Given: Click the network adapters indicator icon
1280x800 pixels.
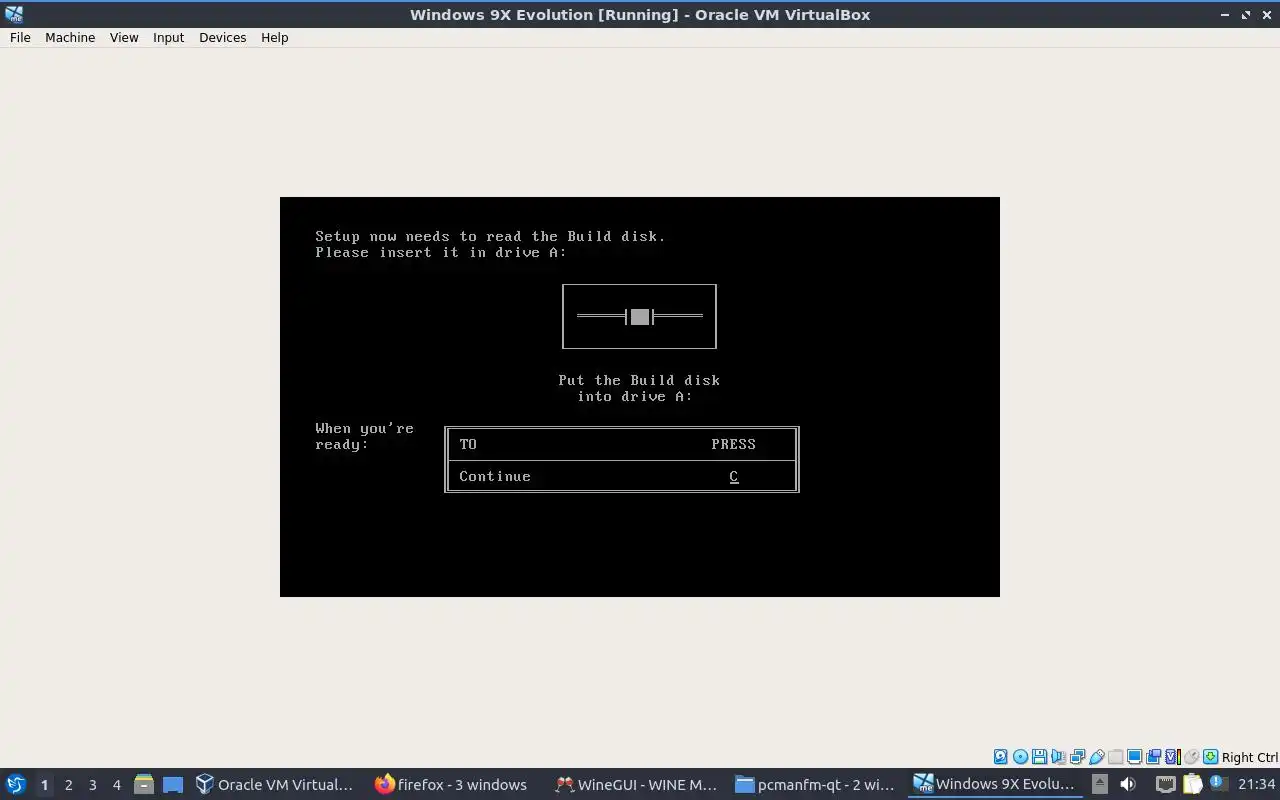Looking at the screenshot, I should tap(1077, 757).
